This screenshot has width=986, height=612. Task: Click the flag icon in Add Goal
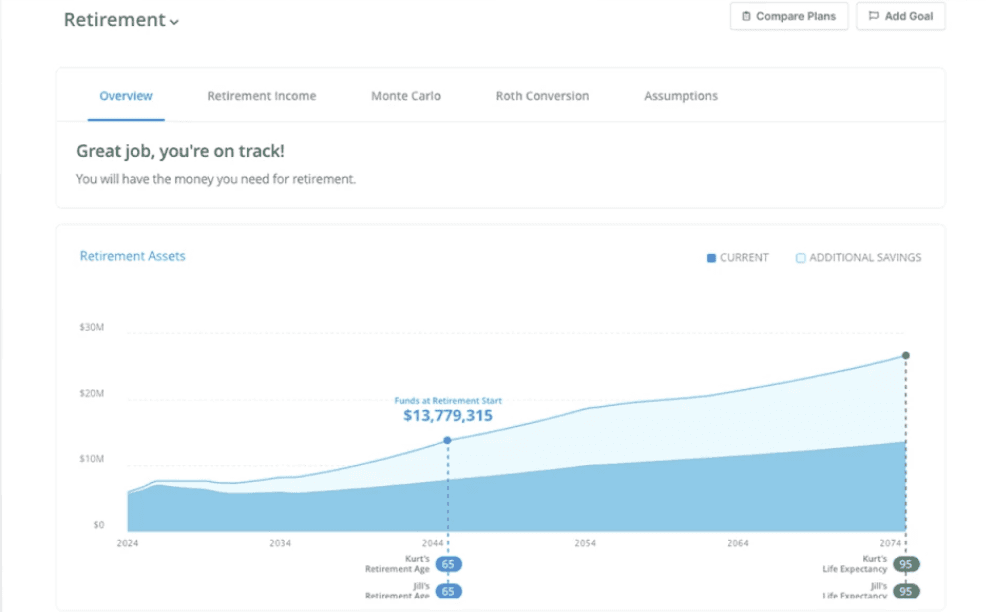(873, 16)
